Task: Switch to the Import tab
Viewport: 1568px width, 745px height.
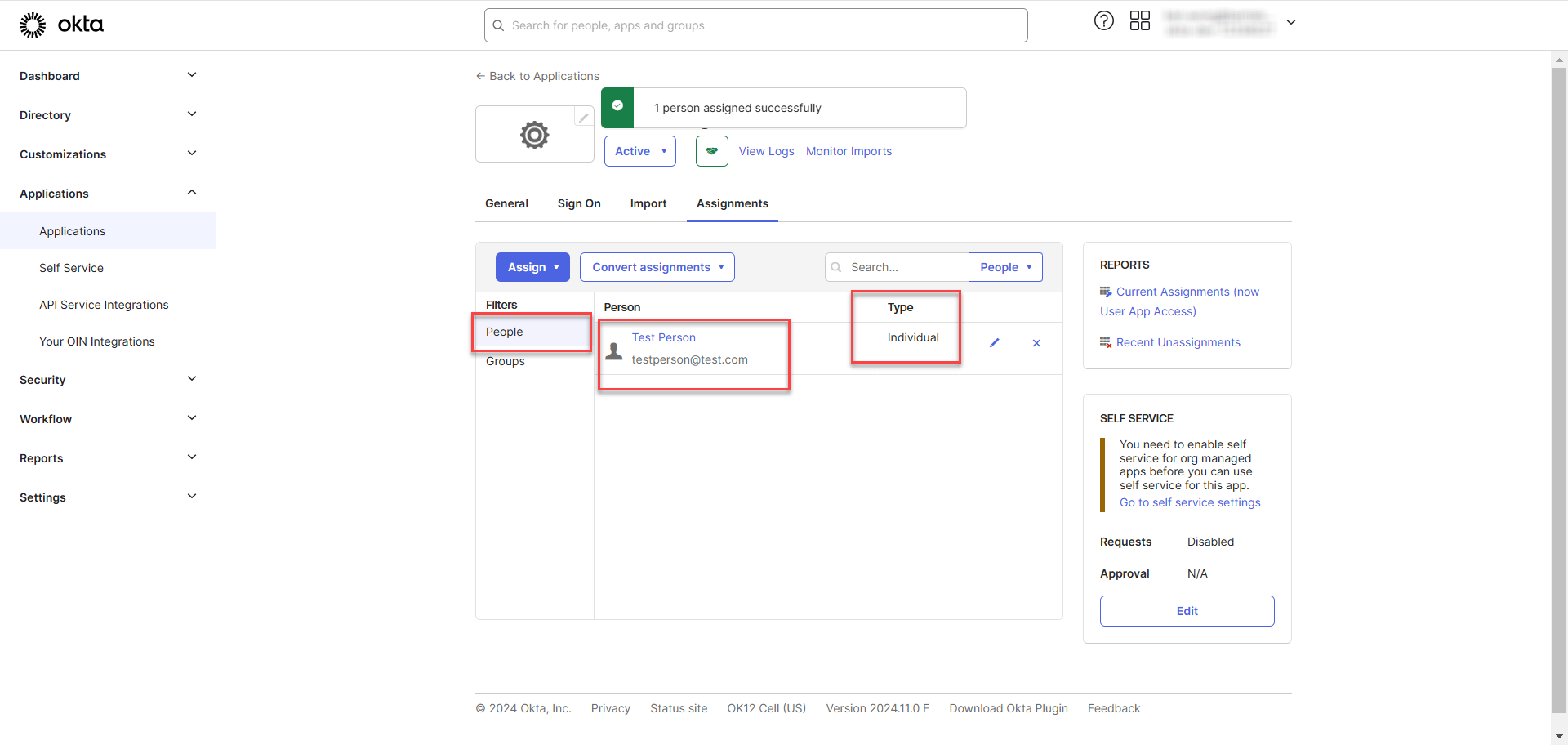Action: coord(648,203)
